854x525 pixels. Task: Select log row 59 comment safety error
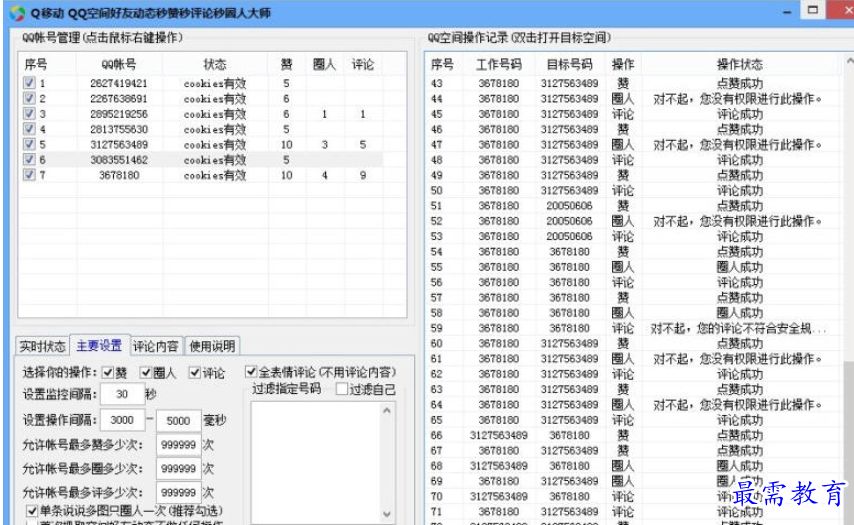pyautogui.click(x=632, y=328)
